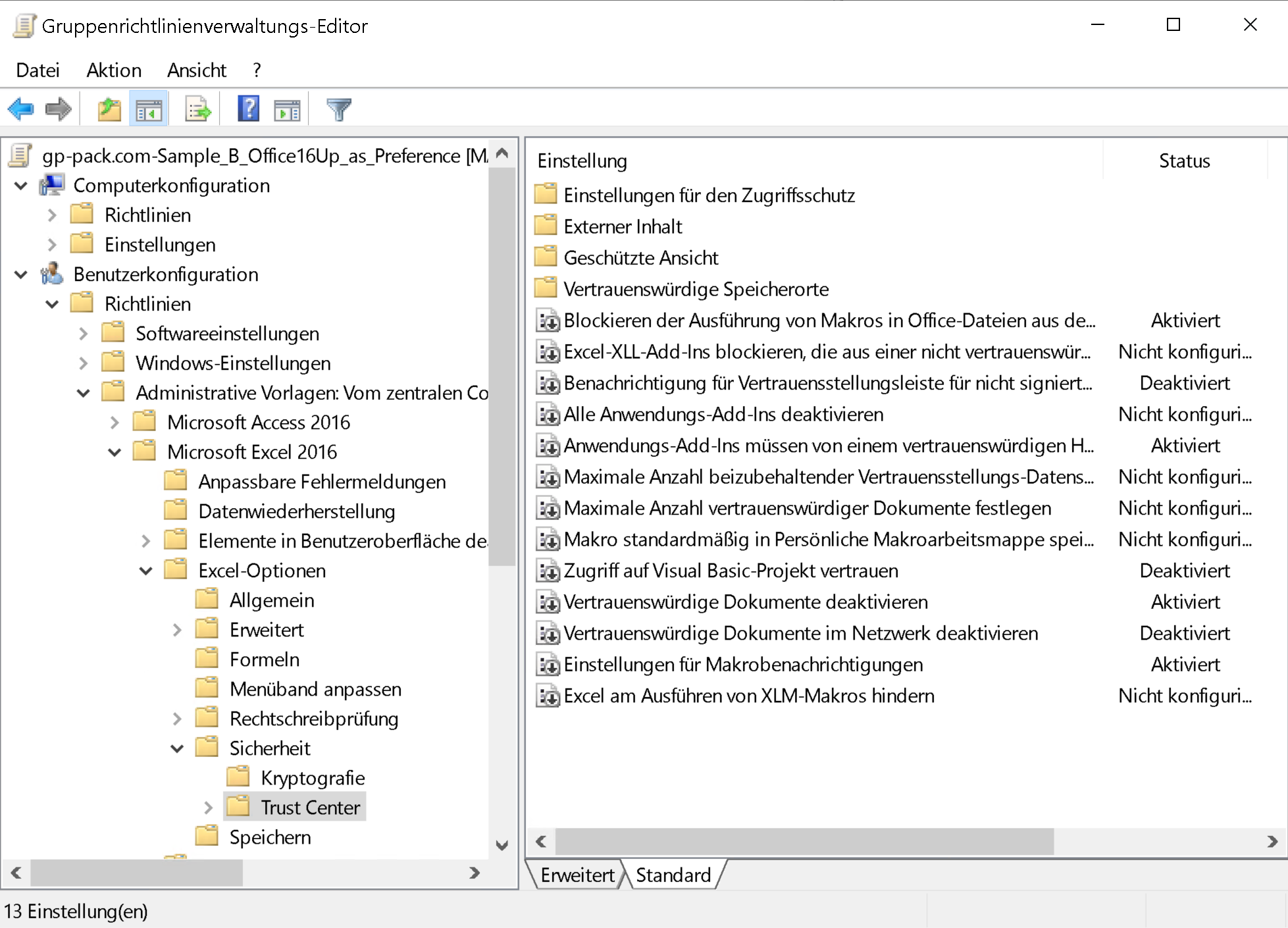Click the Export list toolbar icon
The height and width of the screenshot is (928, 1288).
click(197, 109)
